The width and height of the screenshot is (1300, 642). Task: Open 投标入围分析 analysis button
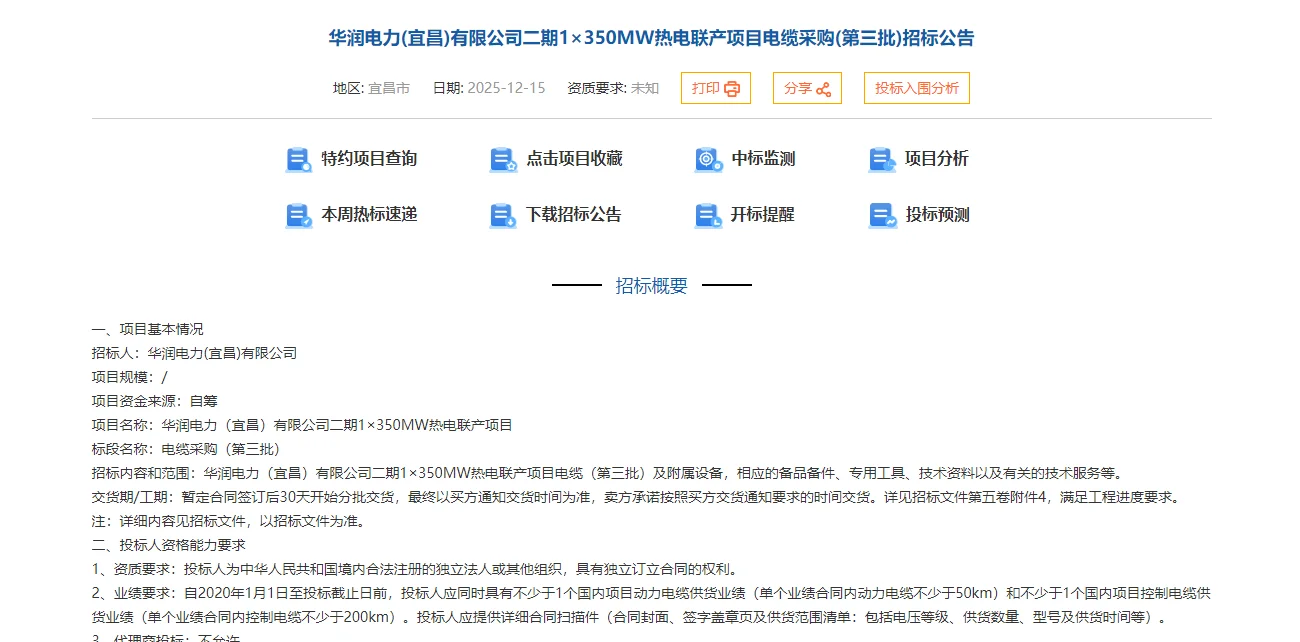point(916,87)
